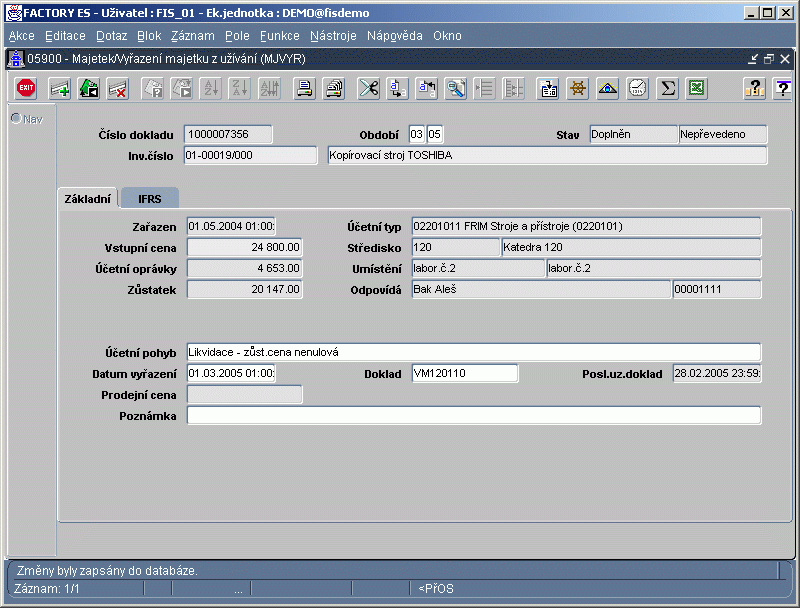Viewport: 800px width, 608px height.
Task: Click the calendar import icon with arrow
Action: coord(548,88)
